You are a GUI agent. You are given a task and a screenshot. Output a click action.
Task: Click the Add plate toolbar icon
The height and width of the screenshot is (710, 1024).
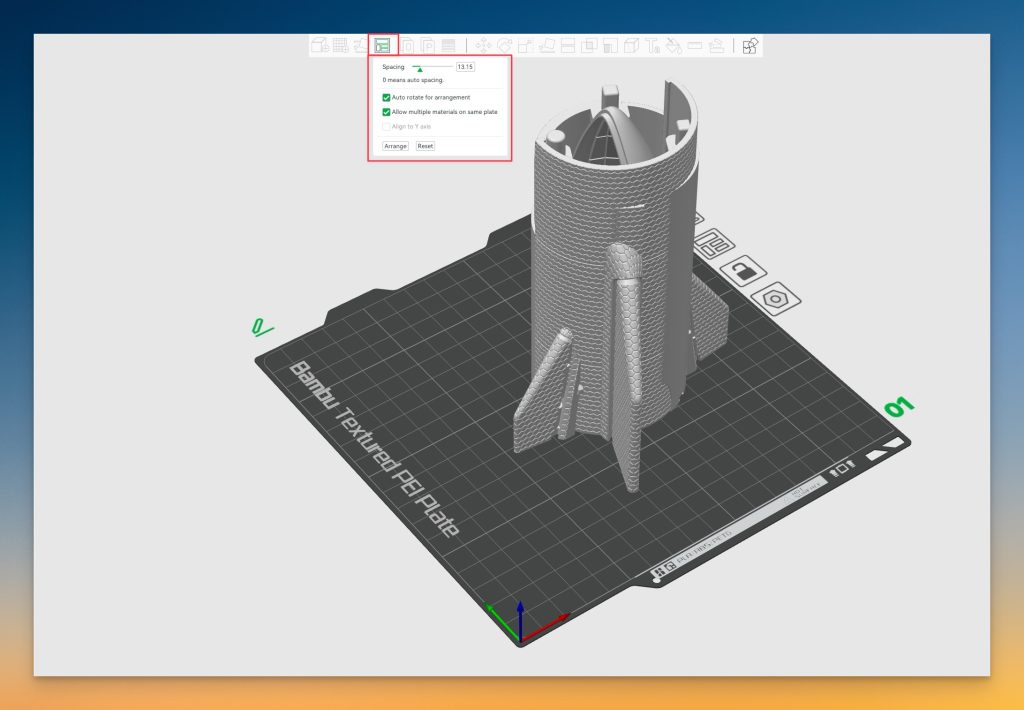(x=340, y=46)
